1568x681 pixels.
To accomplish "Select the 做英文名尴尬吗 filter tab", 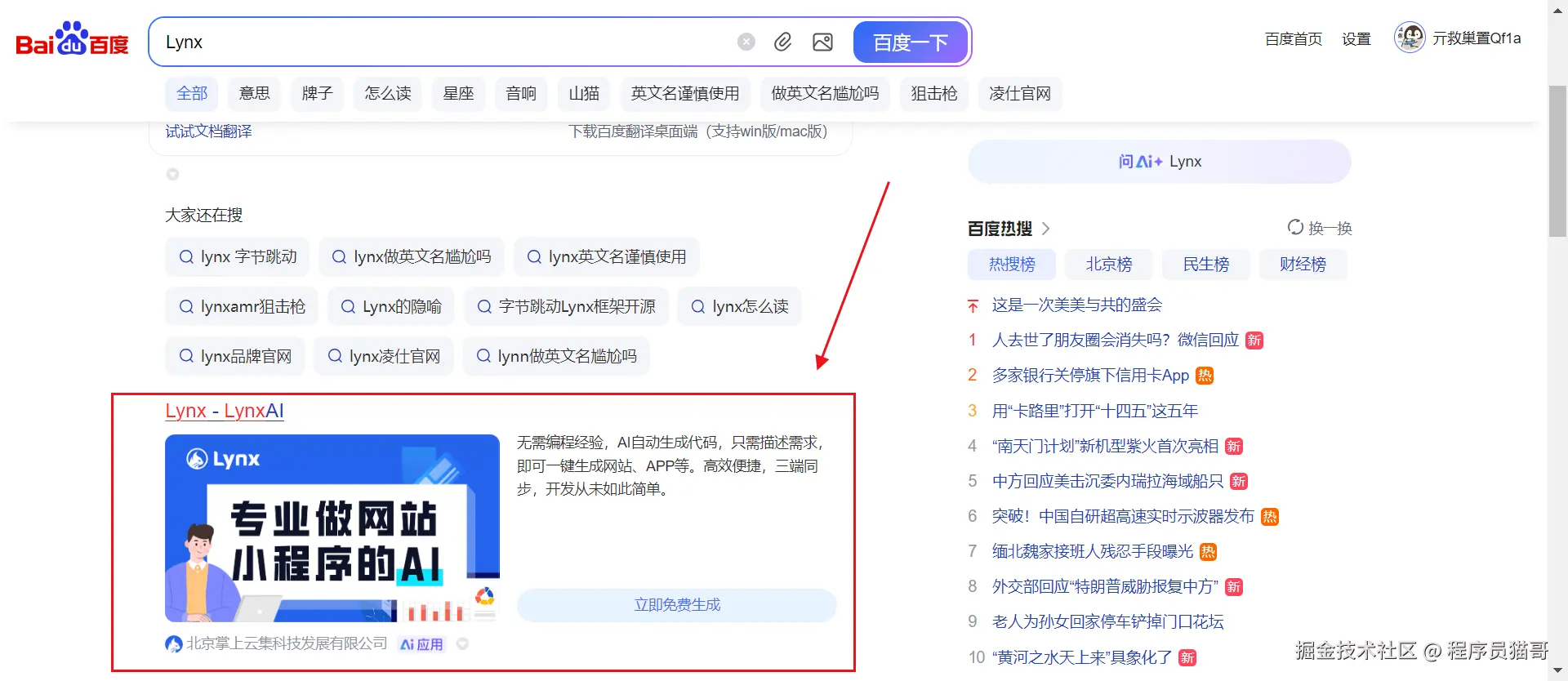I will (825, 94).
